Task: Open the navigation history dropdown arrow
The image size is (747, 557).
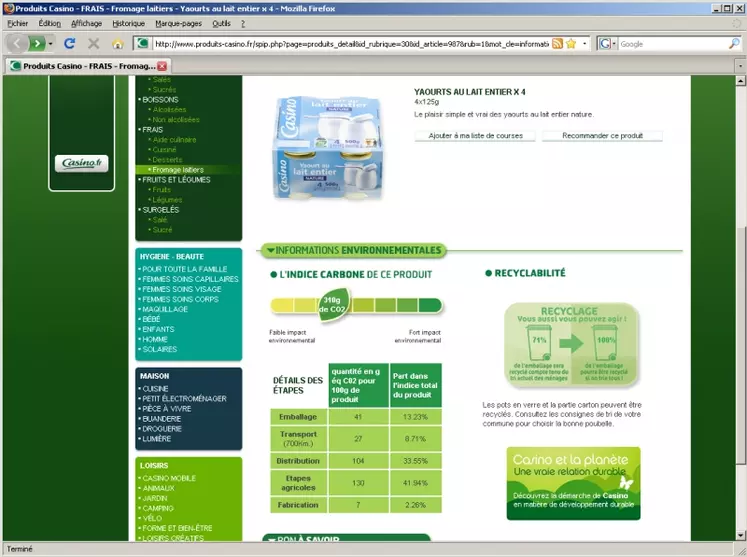Action: coord(50,44)
